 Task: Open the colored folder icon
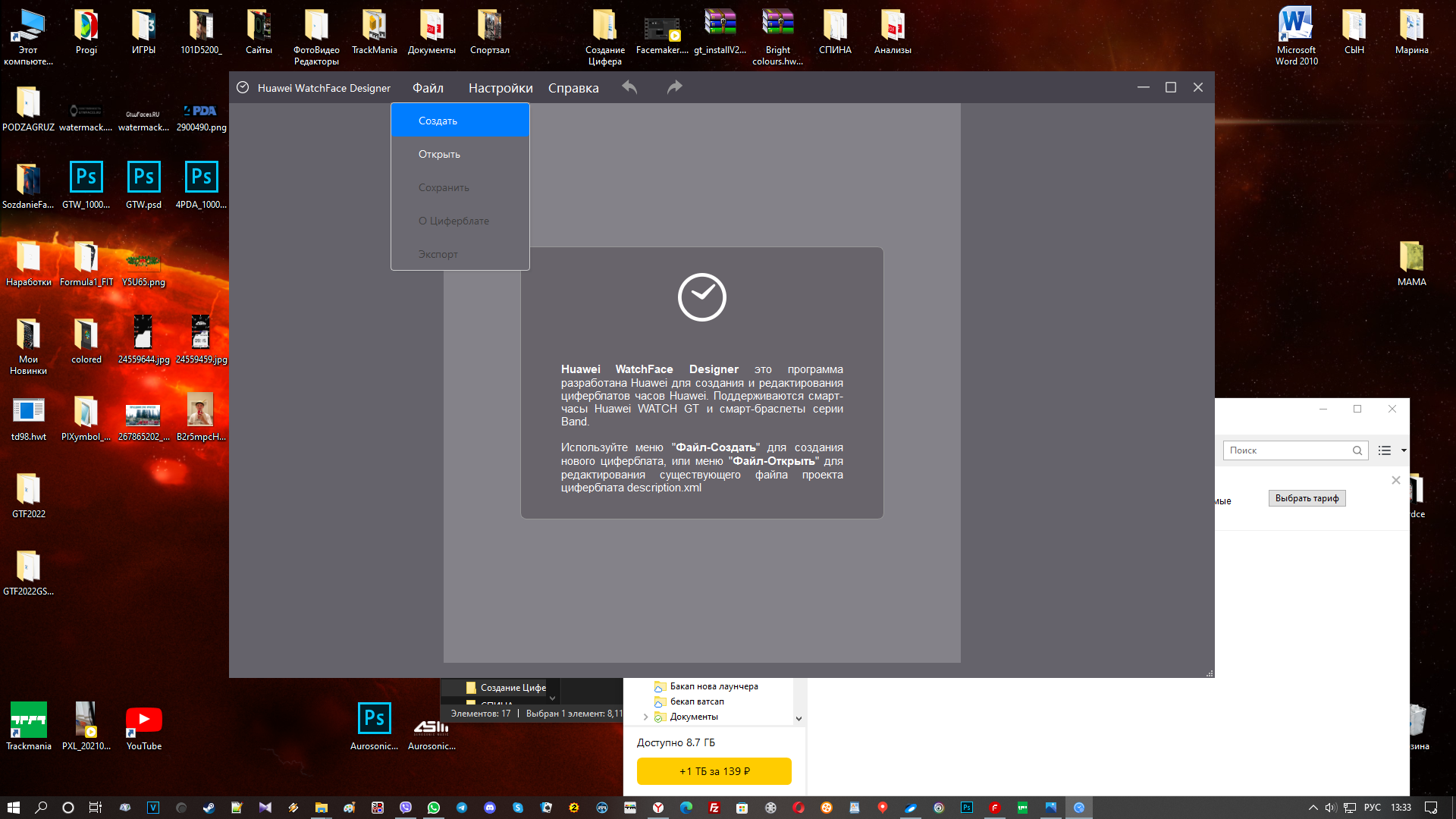tap(86, 340)
